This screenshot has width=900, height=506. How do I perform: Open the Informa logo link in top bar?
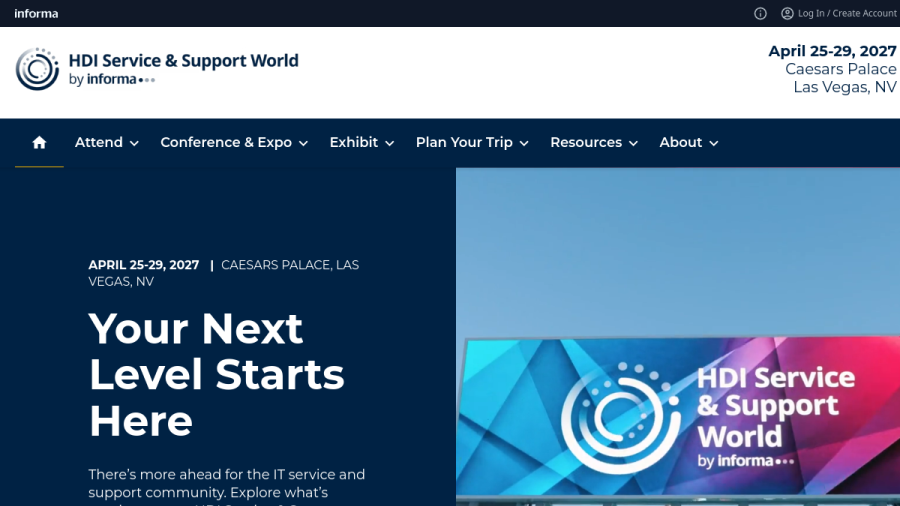36,13
